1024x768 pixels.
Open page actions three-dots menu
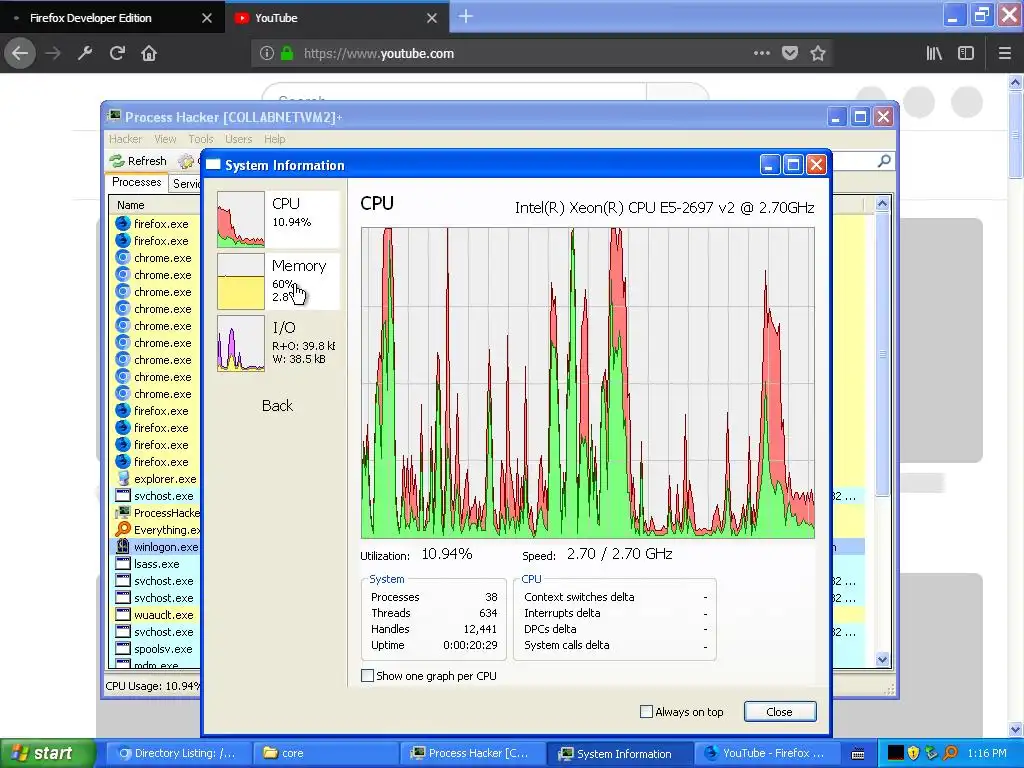point(761,53)
